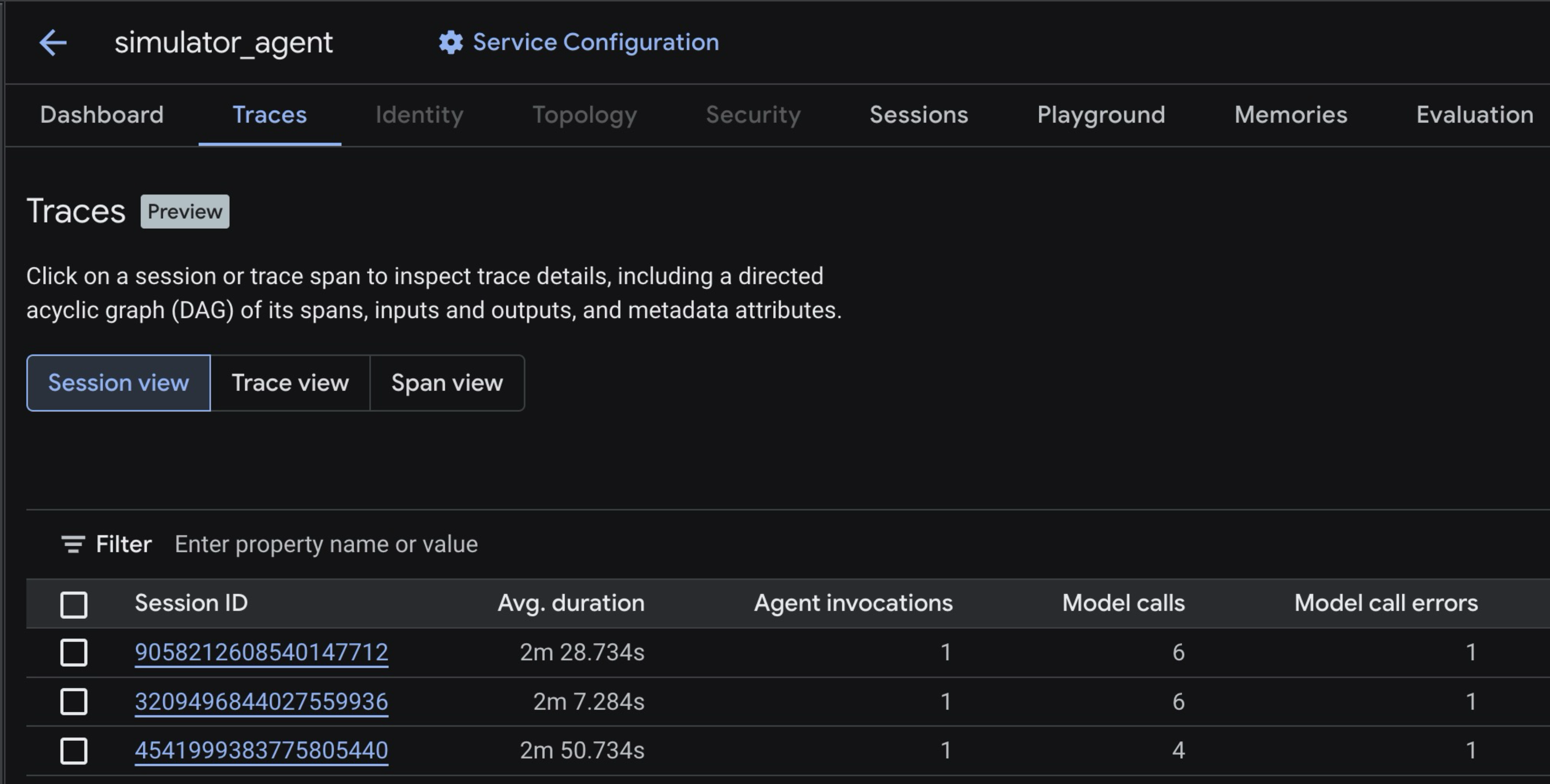Check the box for session 3209496844027559936
Image resolution: width=1550 pixels, height=784 pixels.
pyautogui.click(x=74, y=701)
